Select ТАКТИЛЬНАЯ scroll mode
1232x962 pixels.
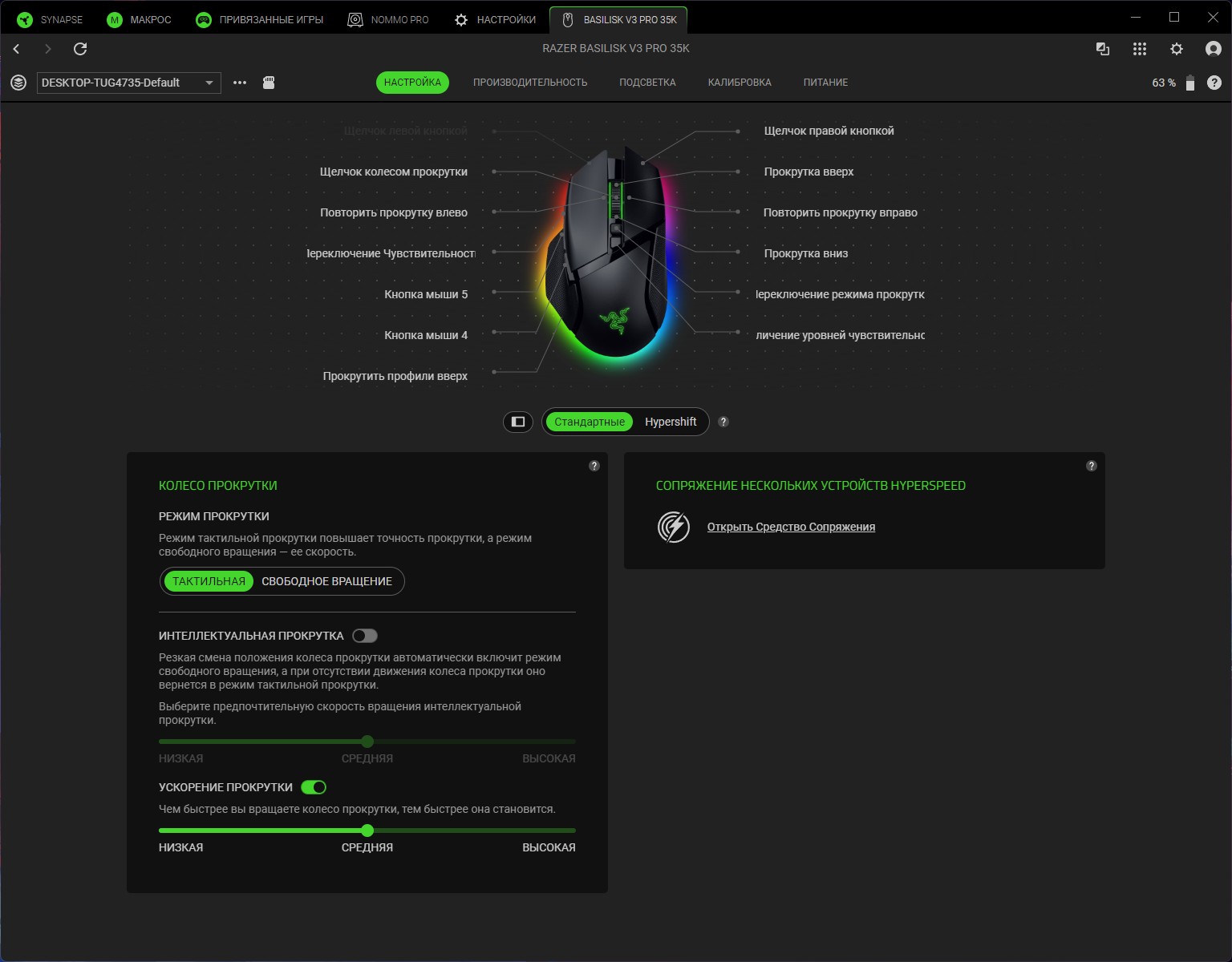tap(209, 581)
